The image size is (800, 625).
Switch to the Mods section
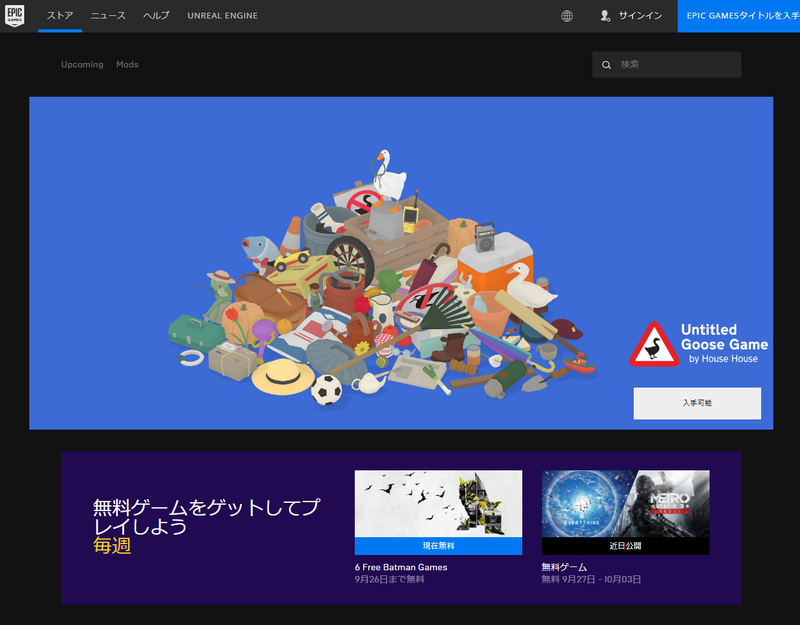point(127,65)
